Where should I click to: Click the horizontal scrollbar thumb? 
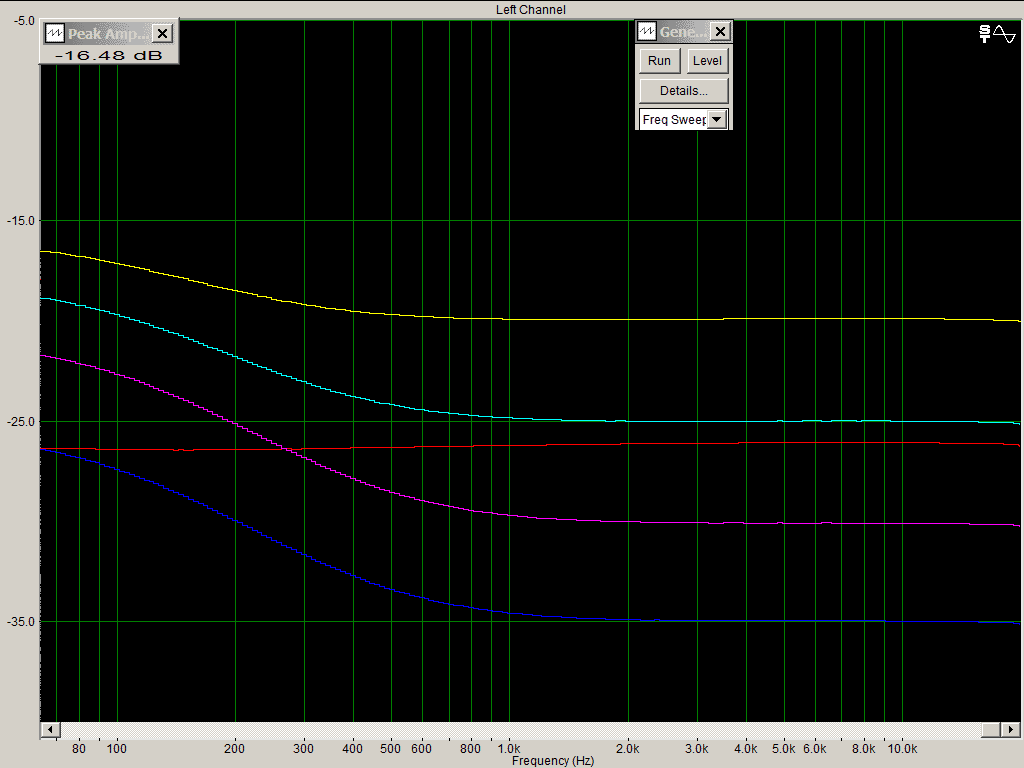[x=990, y=728]
